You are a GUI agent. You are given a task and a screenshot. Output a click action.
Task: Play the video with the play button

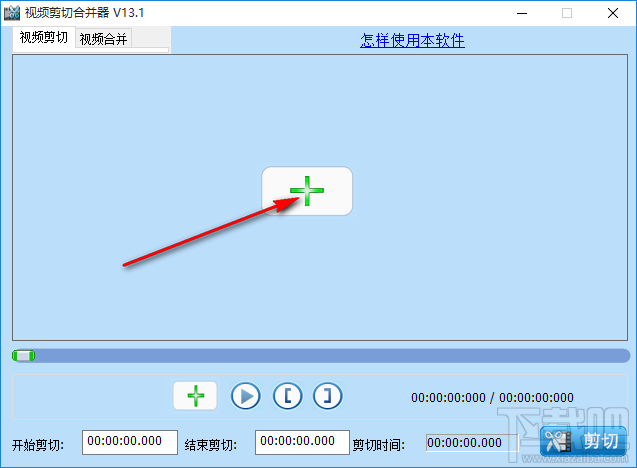246,396
